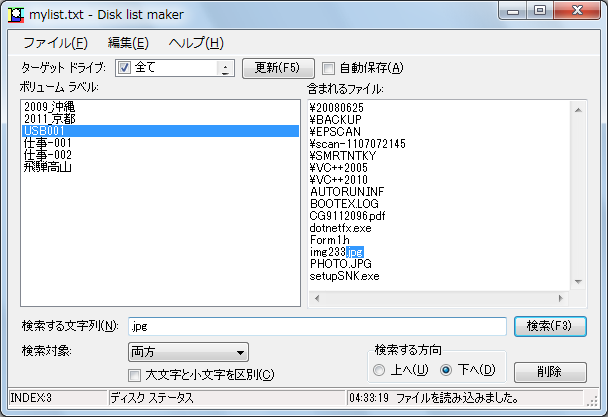This screenshot has height=417, width=608.
Task: Click the img233.jpg file entry
Action: coord(337,252)
